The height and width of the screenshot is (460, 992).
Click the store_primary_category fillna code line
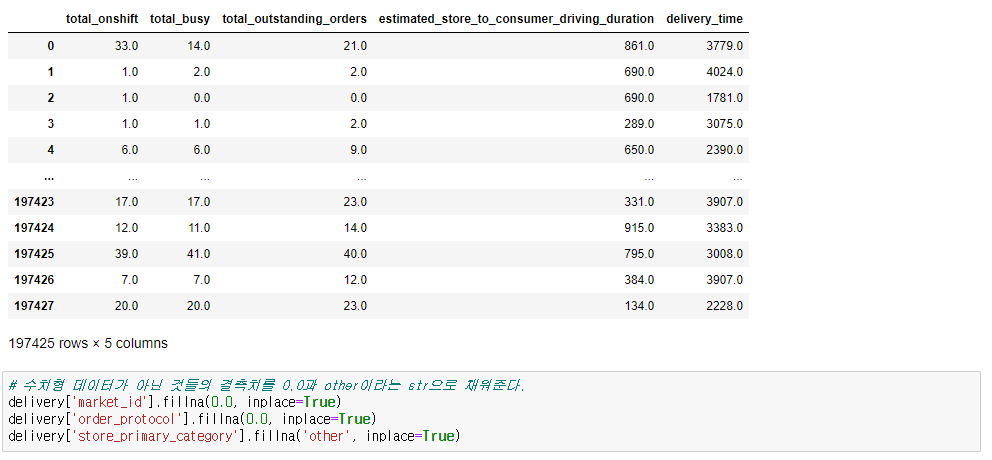coord(234,436)
